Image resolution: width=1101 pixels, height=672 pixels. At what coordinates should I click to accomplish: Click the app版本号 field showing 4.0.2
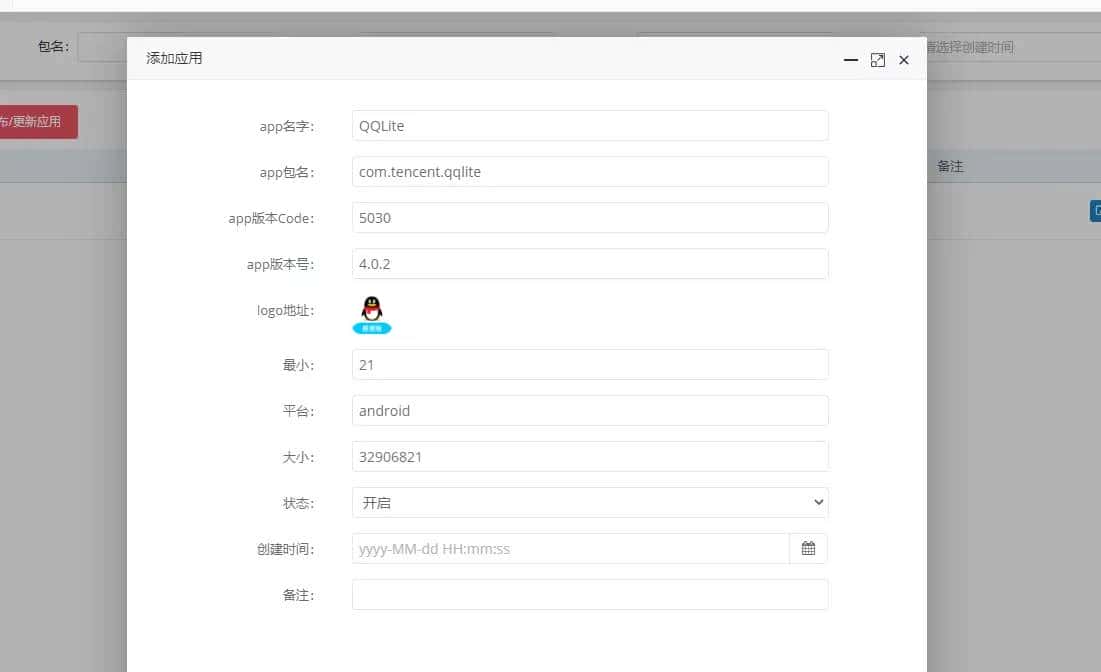[x=590, y=264]
